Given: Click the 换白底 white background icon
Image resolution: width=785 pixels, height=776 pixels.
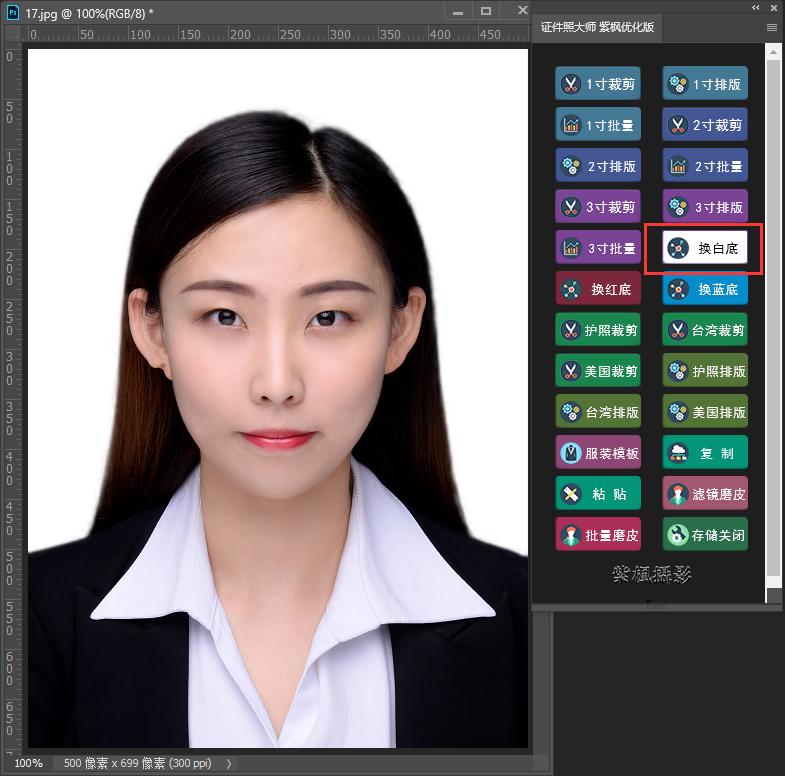Looking at the screenshot, I should pos(678,247).
